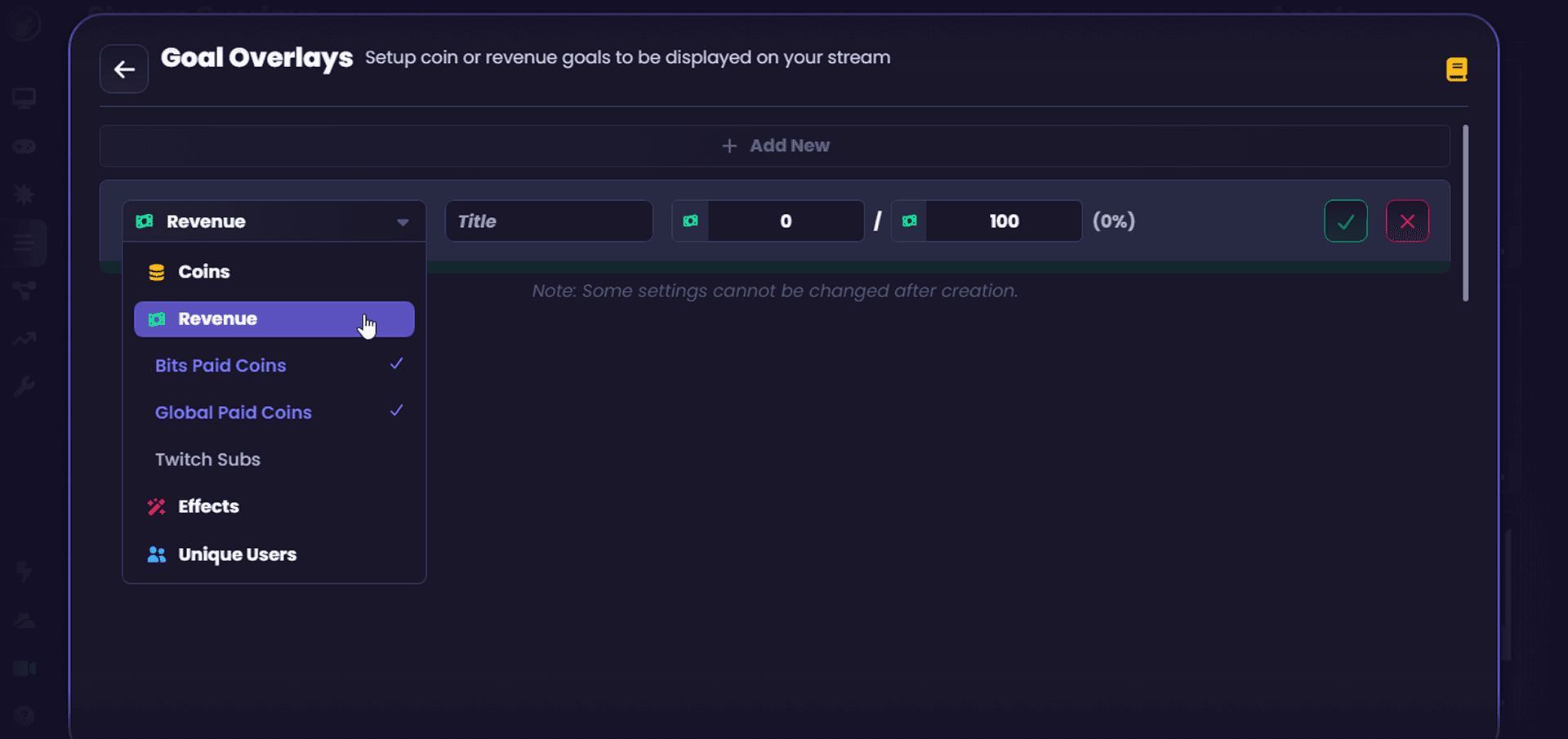1568x739 pixels.
Task: Edit the current value field showing 0
Action: click(786, 221)
